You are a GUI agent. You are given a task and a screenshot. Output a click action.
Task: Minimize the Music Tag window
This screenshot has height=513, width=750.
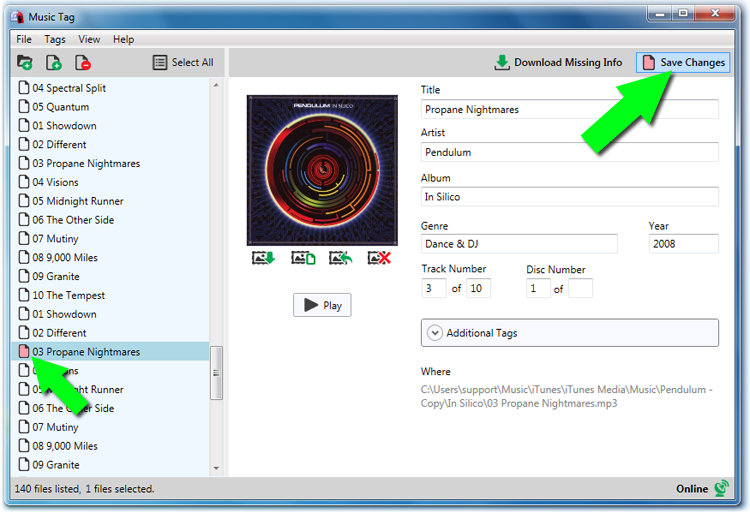660,14
